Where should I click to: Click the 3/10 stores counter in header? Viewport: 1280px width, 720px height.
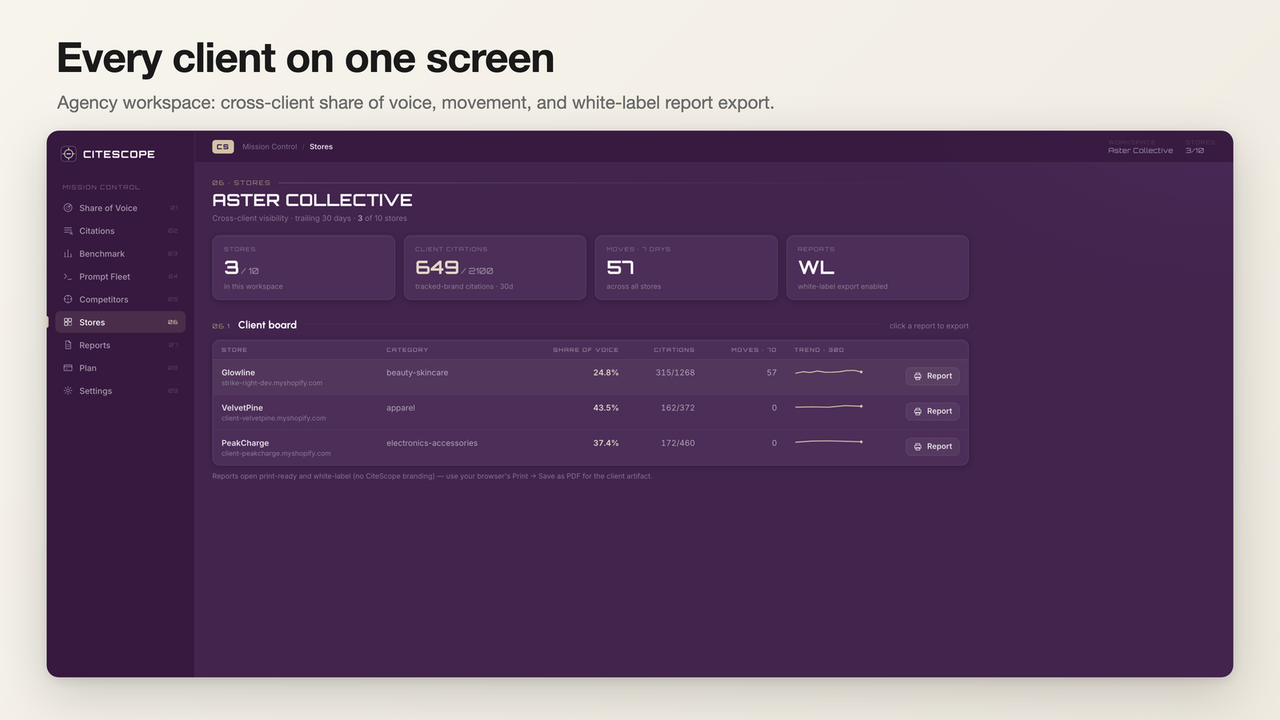[1194, 150]
